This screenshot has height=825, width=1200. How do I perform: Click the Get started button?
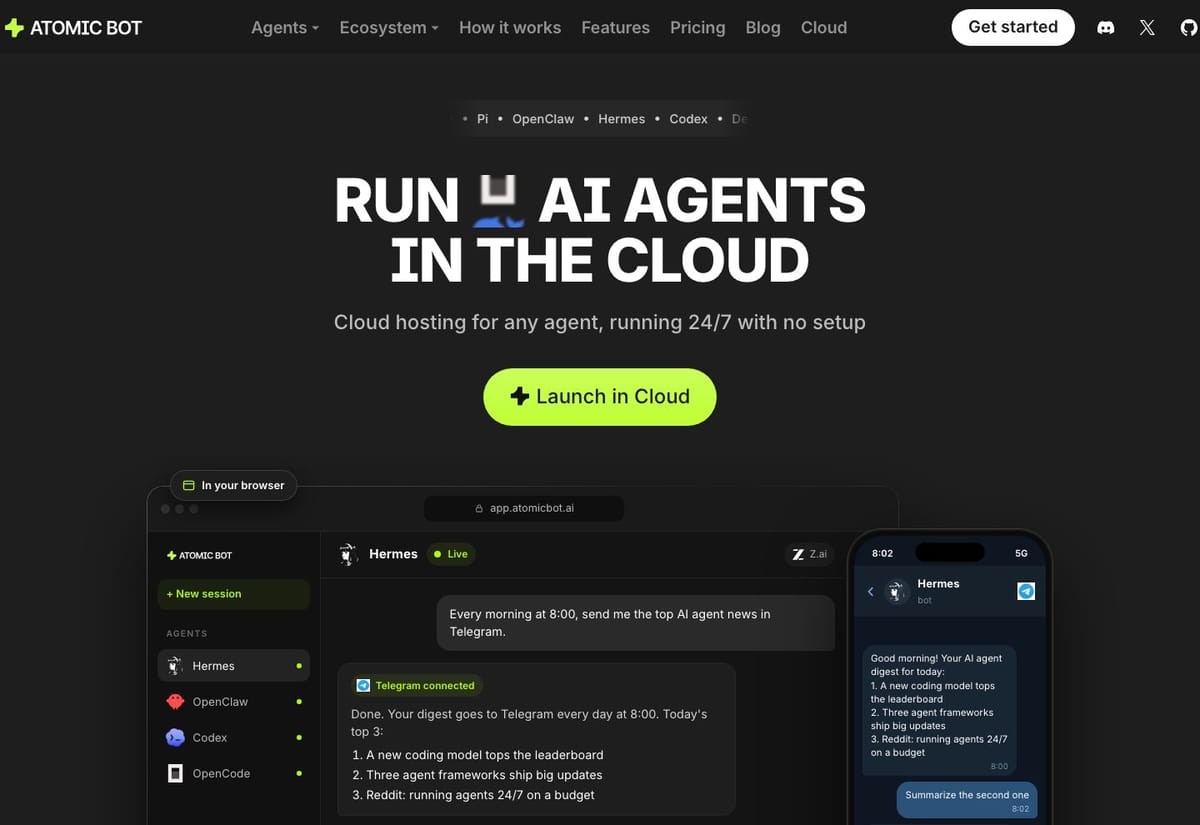[x=1013, y=27]
